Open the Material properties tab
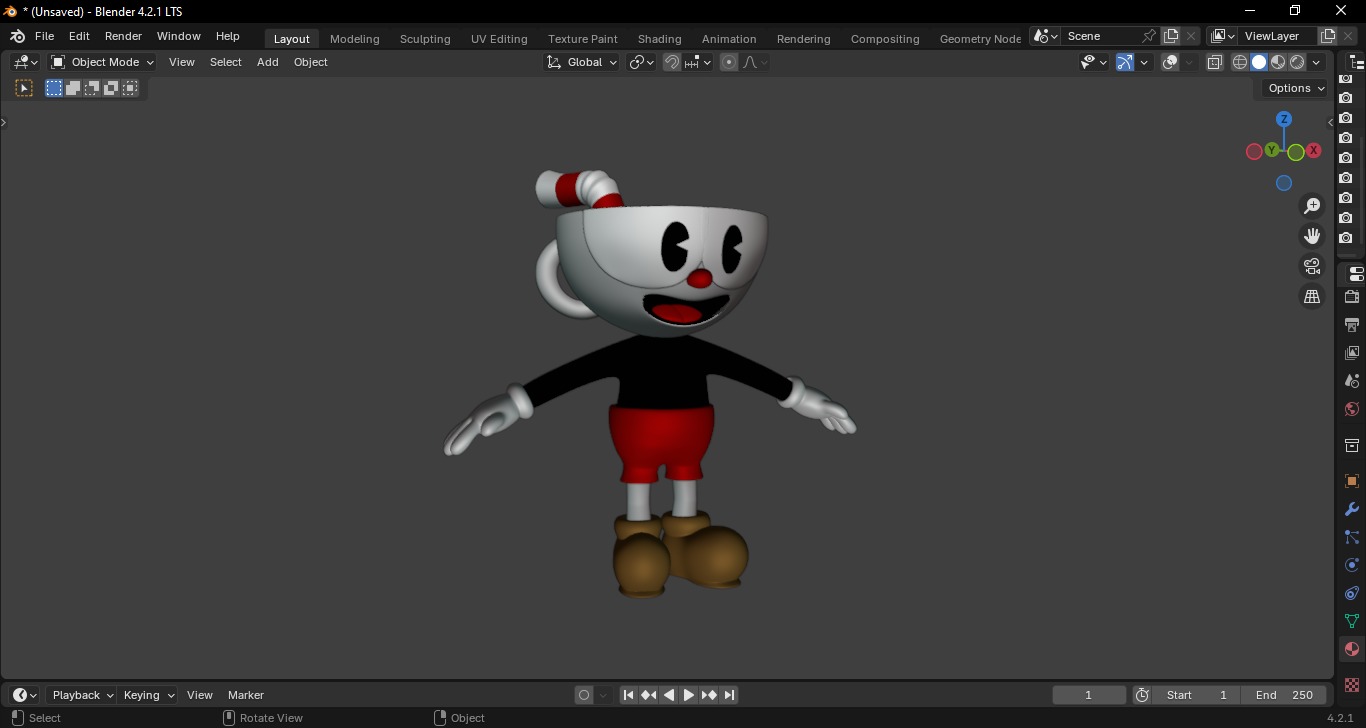The height and width of the screenshot is (728, 1366). [1352, 649]
